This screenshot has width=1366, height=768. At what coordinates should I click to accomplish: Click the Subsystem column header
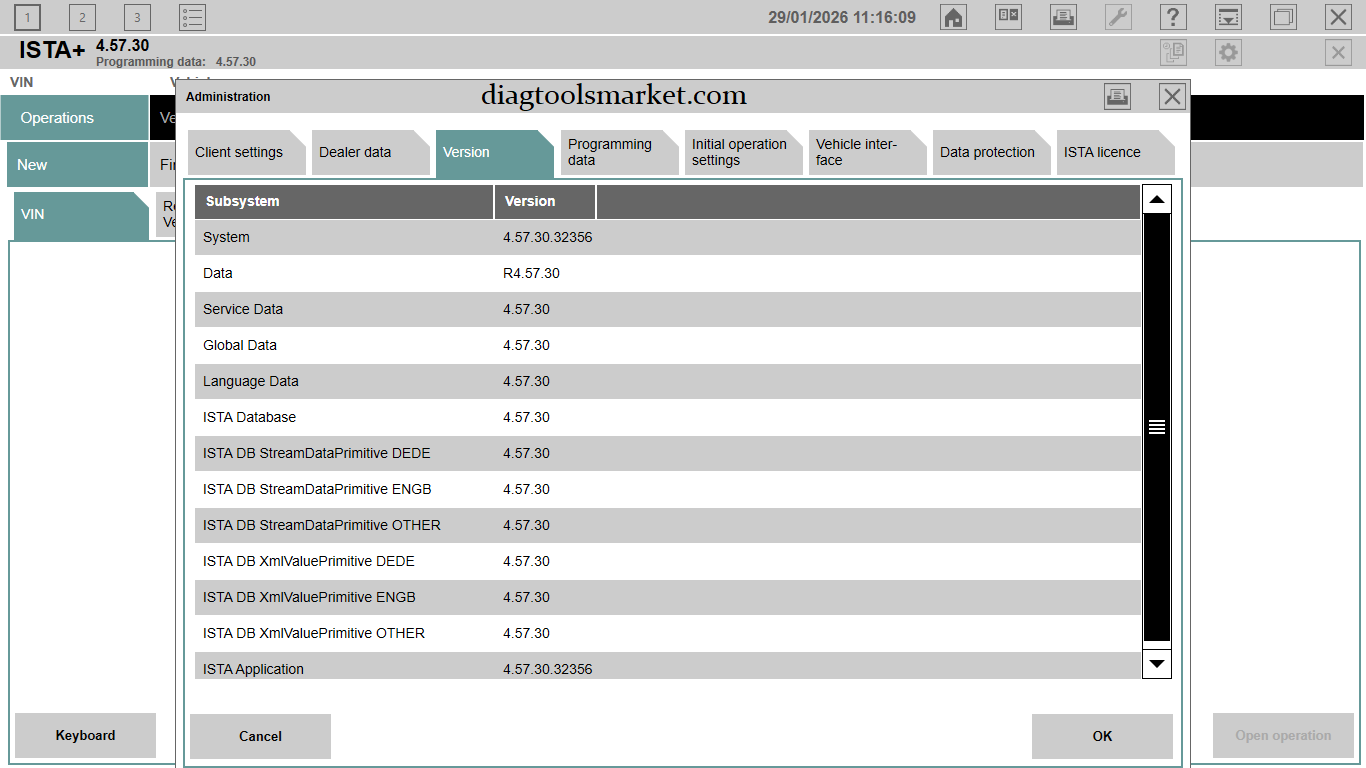click(x=343, y=201)
